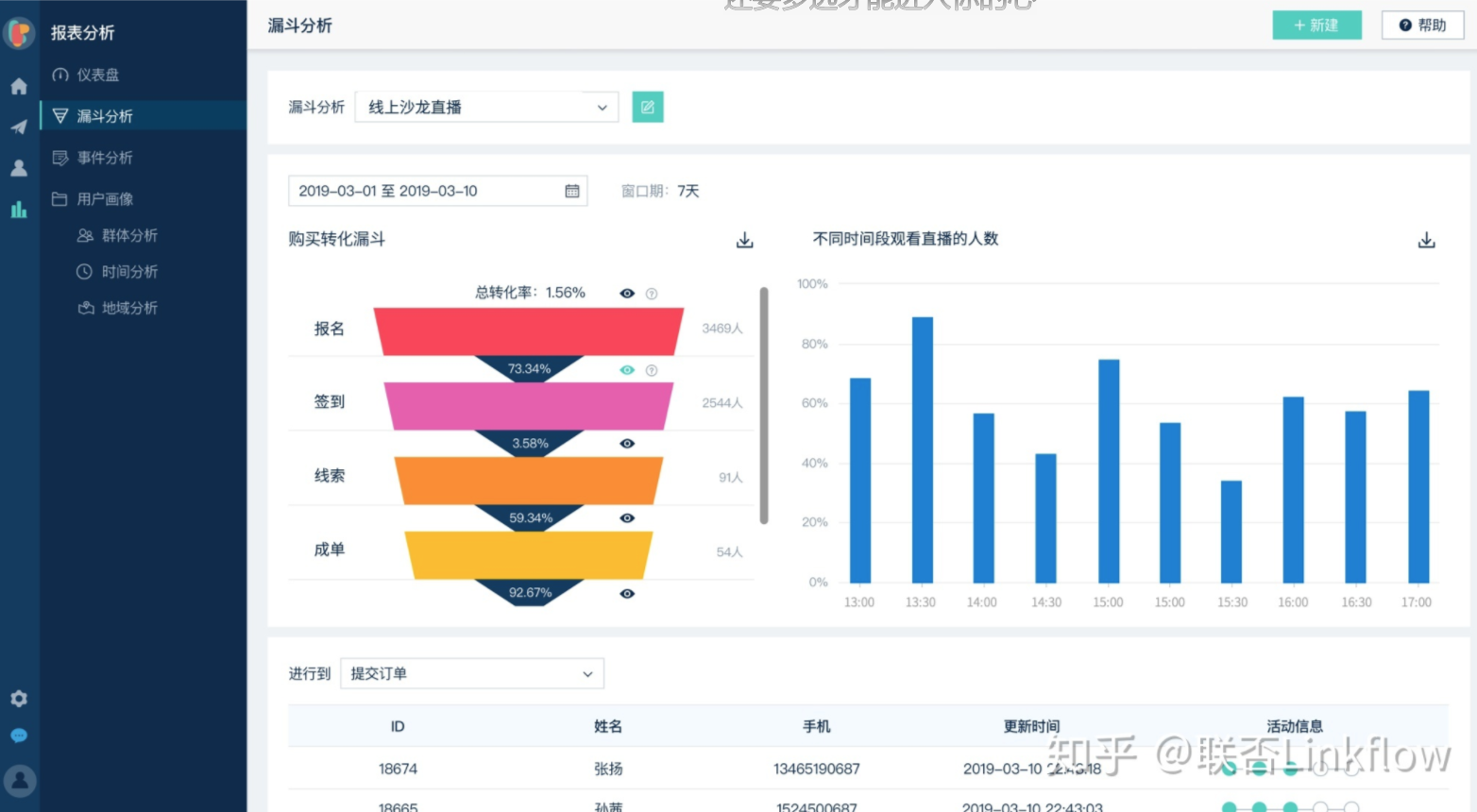The height and width of the screenshot is (812, 1477).
Task: Click the 17:00 bar in chart
Action: (x=1418, y=487)
